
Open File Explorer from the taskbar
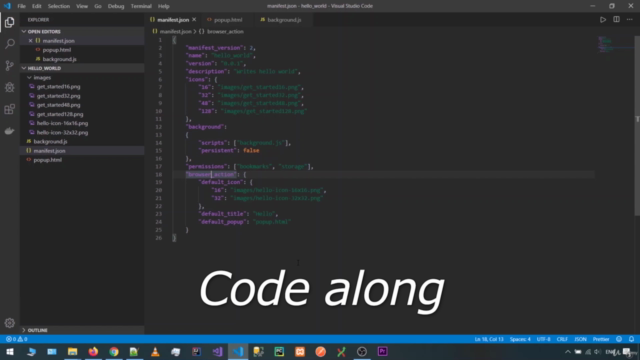point(73,351)
